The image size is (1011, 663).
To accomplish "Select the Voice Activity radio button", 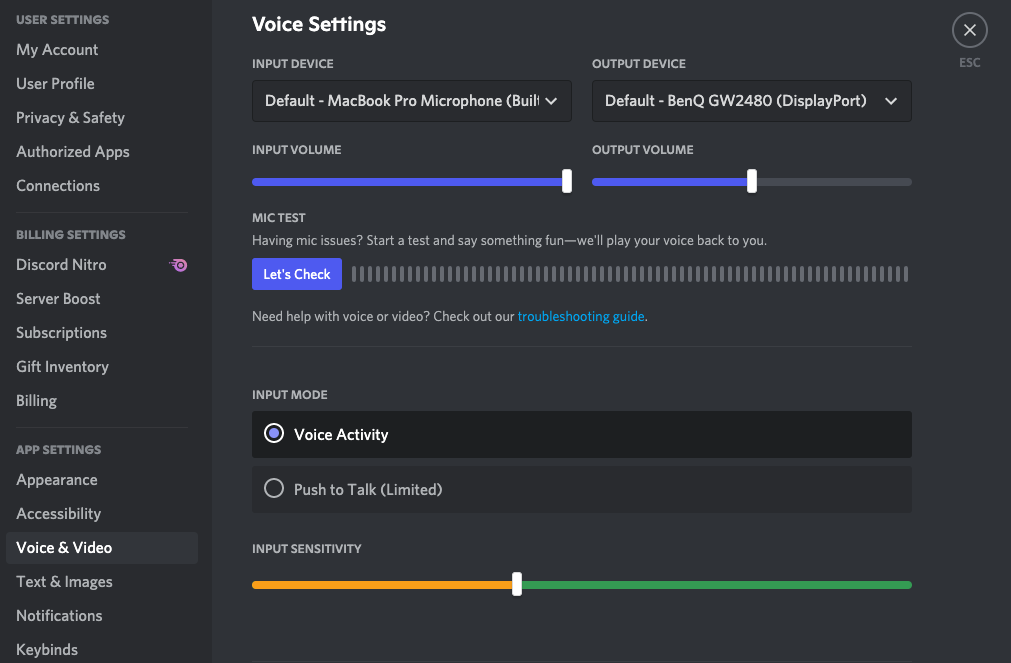I will [x=274, y=434].
